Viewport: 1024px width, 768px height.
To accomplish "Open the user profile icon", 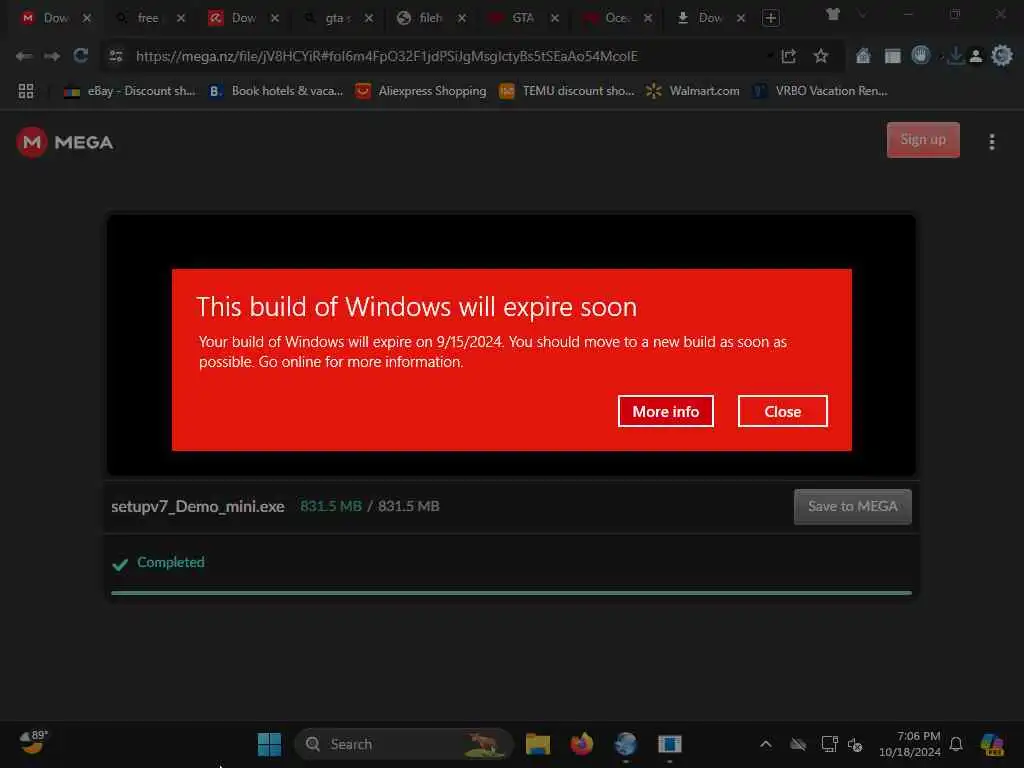I will tap(976, 57).
